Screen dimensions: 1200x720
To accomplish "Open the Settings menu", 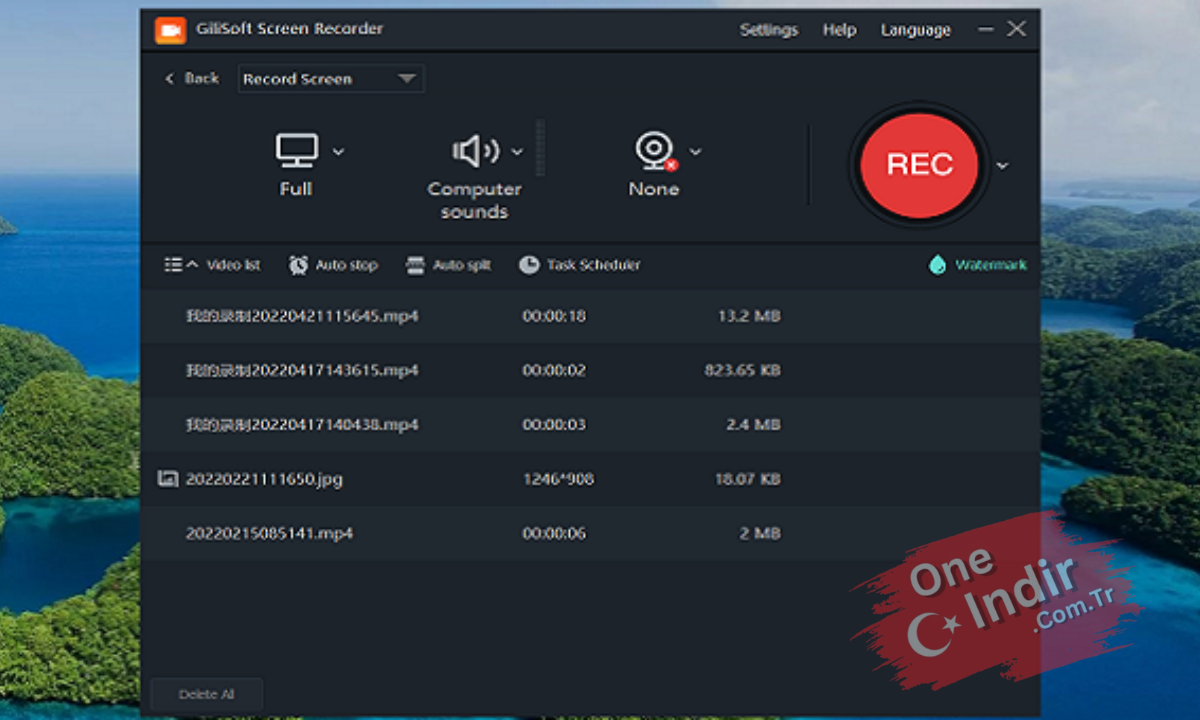I will (x=769, y=30).
